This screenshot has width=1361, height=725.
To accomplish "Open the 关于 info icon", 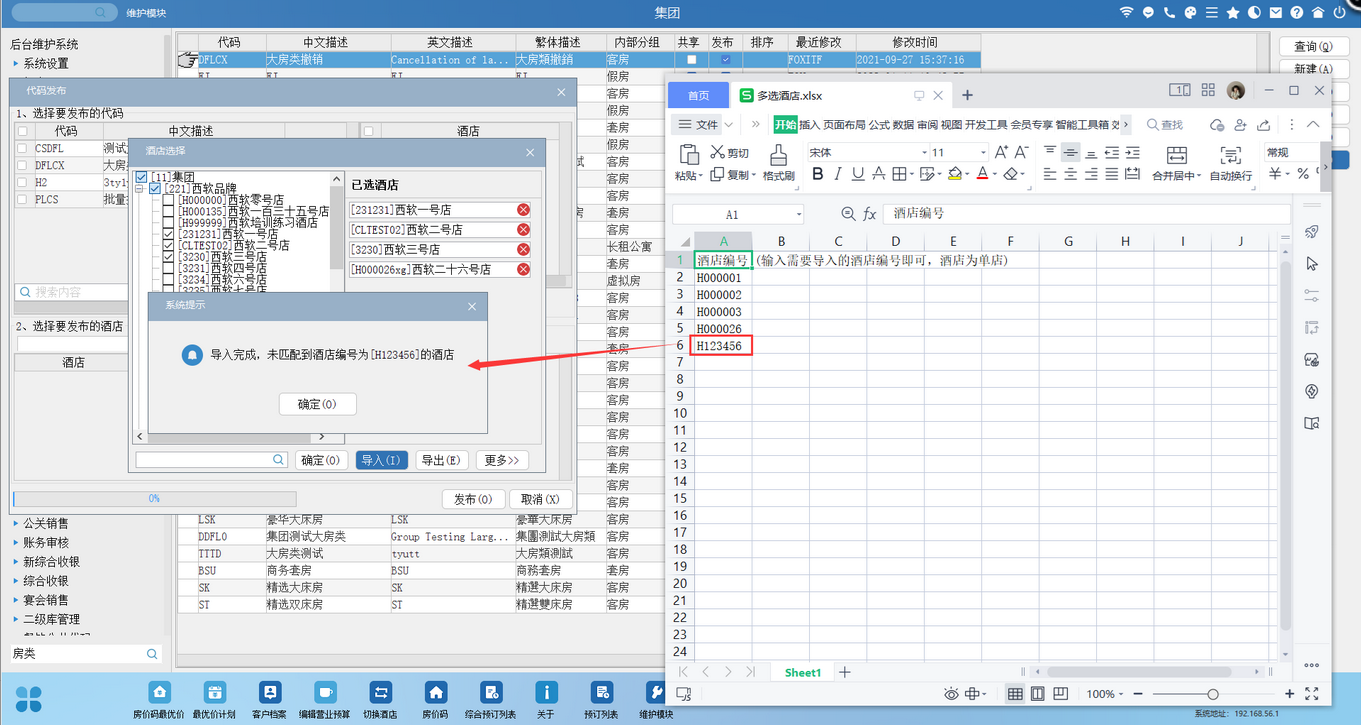I will tap(546, 692).
